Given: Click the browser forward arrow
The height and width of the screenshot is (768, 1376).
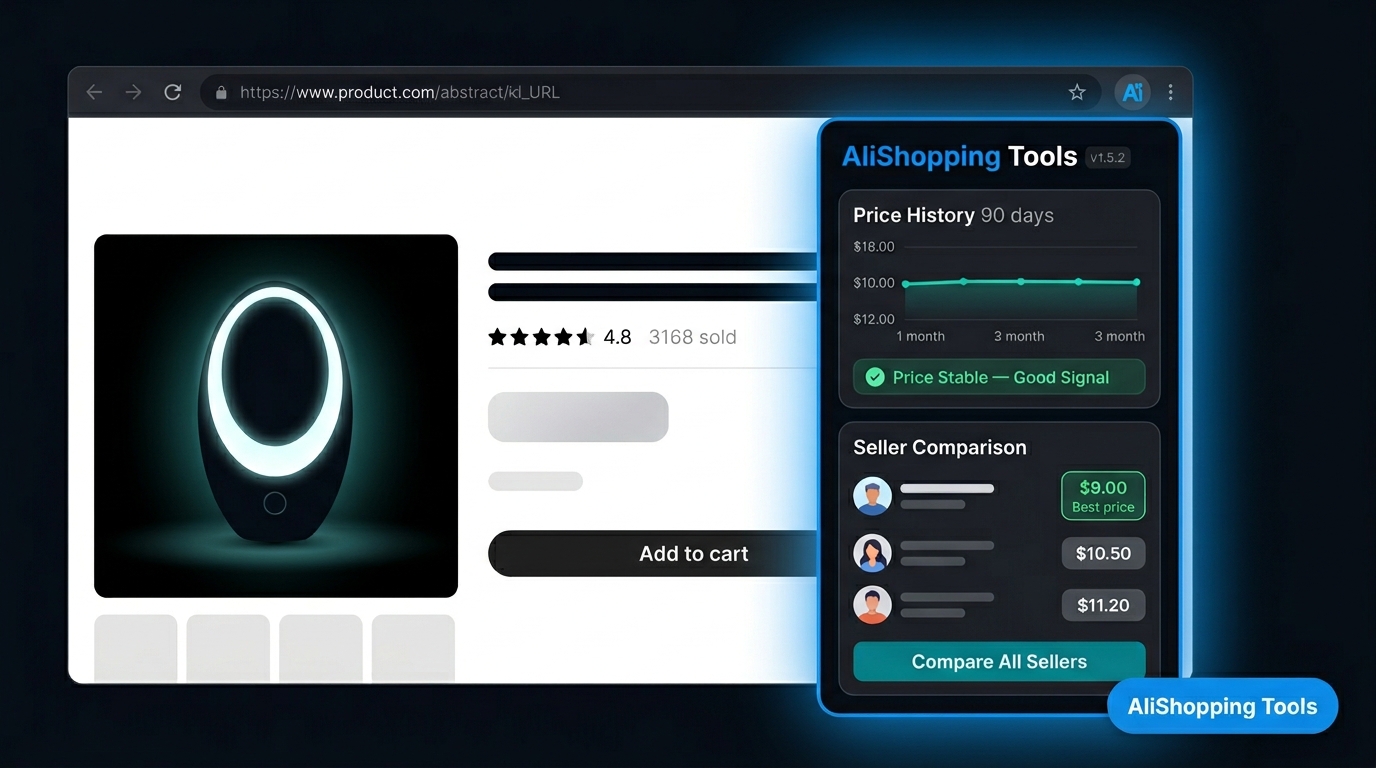Looking at the screenshot, I should point(133,92).
